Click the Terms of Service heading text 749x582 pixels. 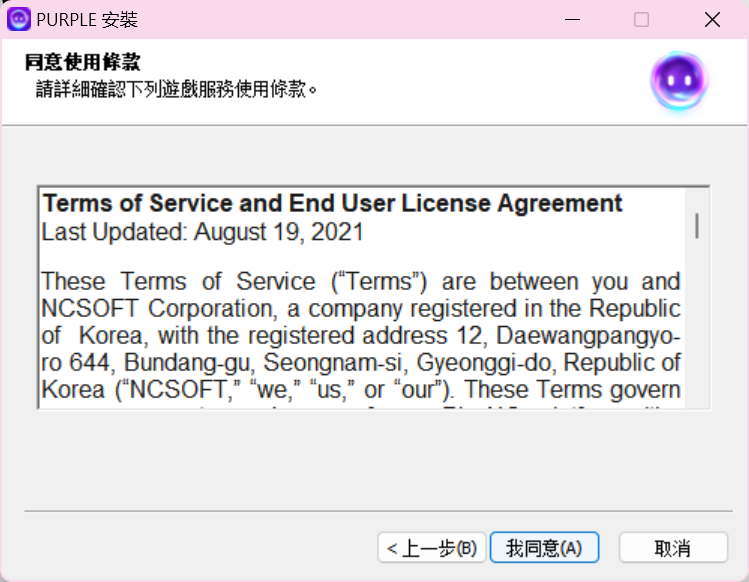pos(332,203)
